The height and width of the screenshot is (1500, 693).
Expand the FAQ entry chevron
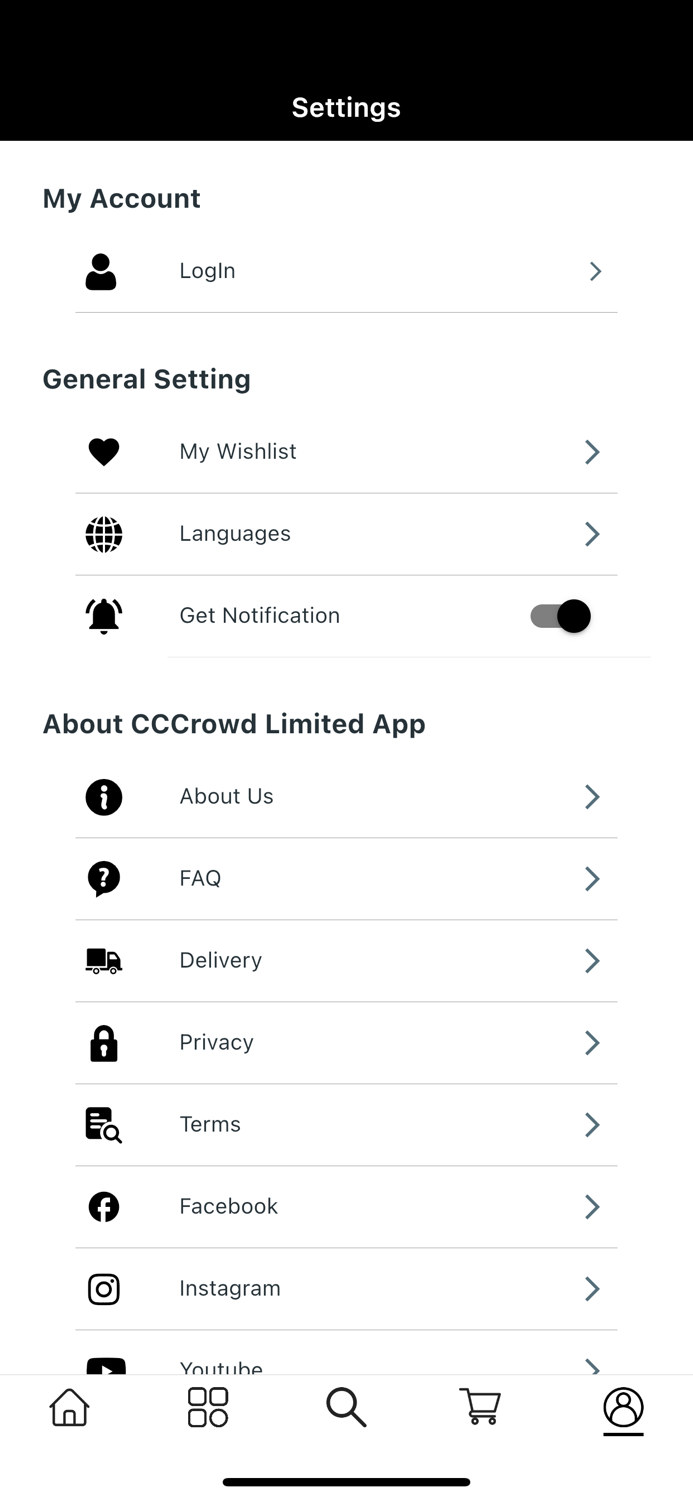[591, 879]
